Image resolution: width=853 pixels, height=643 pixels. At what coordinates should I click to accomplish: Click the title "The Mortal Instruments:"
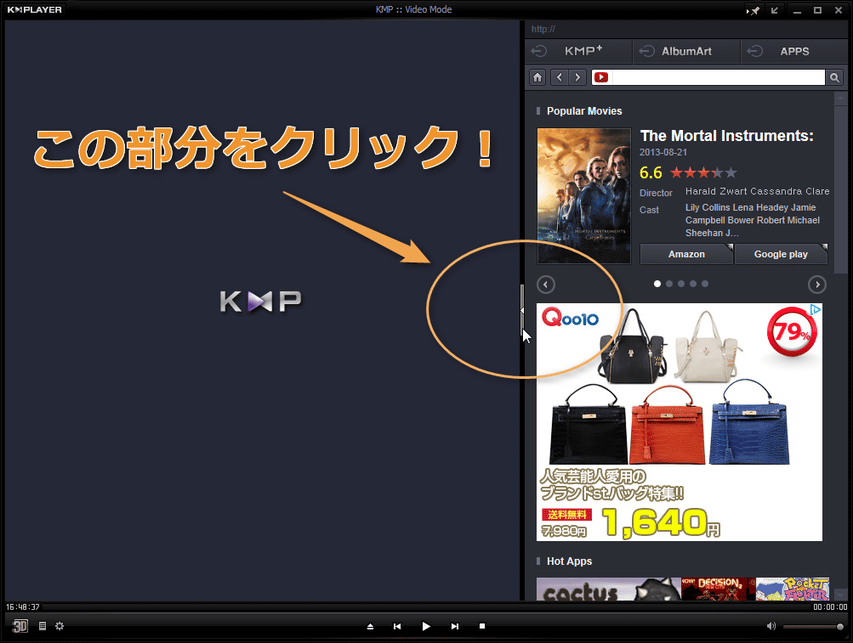(726, 135)
